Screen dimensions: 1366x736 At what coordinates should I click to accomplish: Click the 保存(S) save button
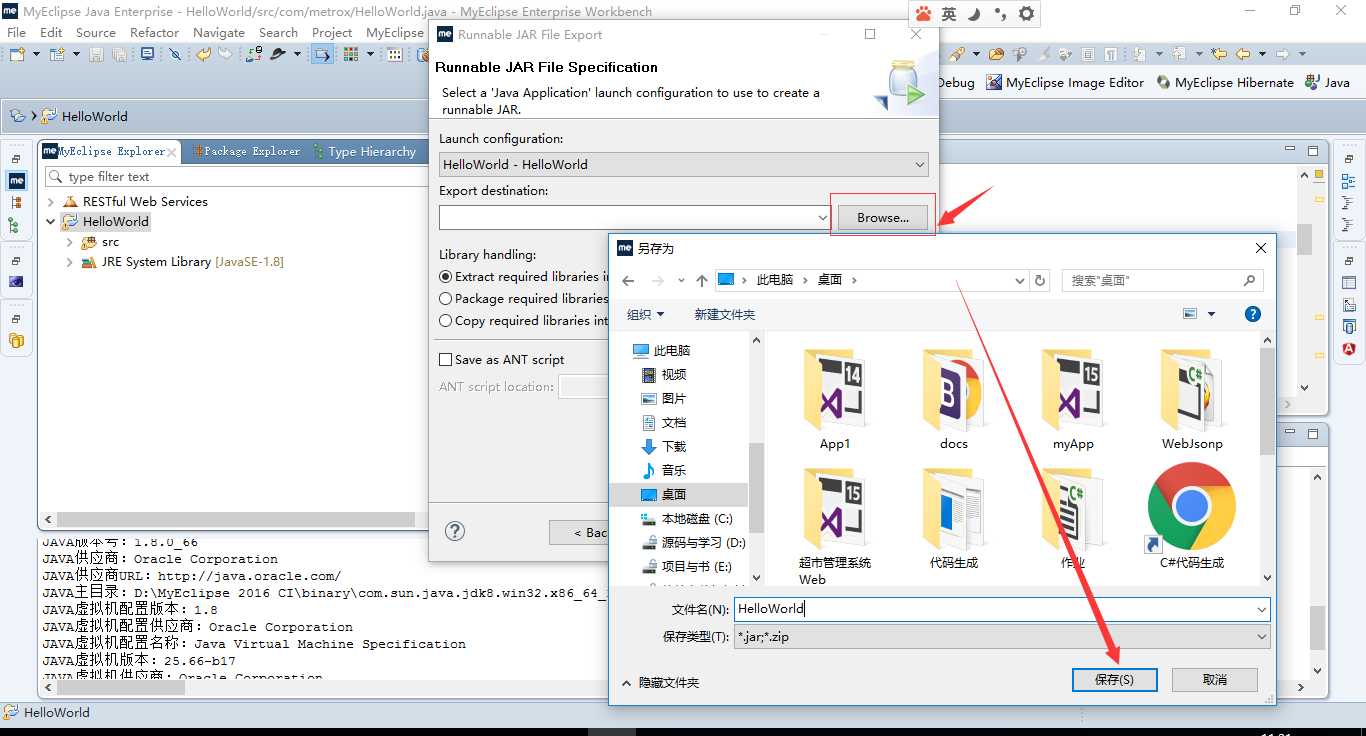click(1114, 679)
